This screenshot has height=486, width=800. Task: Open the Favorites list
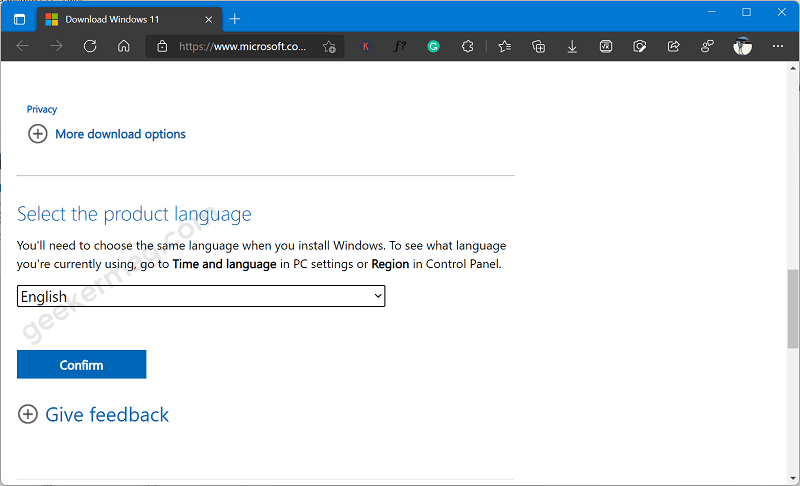pos(505,46)
